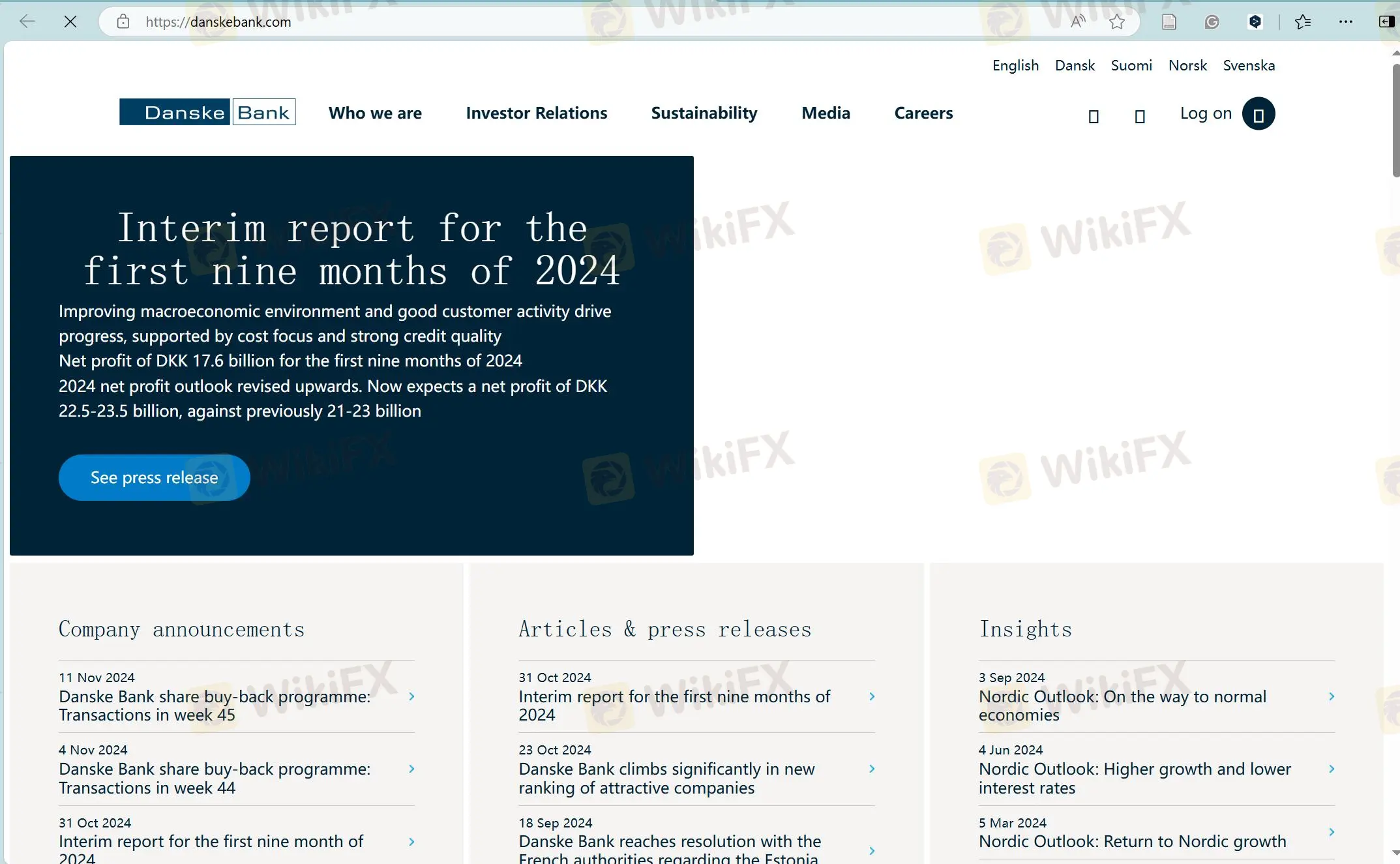Click the round dark Log on icon

[1259, 113]
